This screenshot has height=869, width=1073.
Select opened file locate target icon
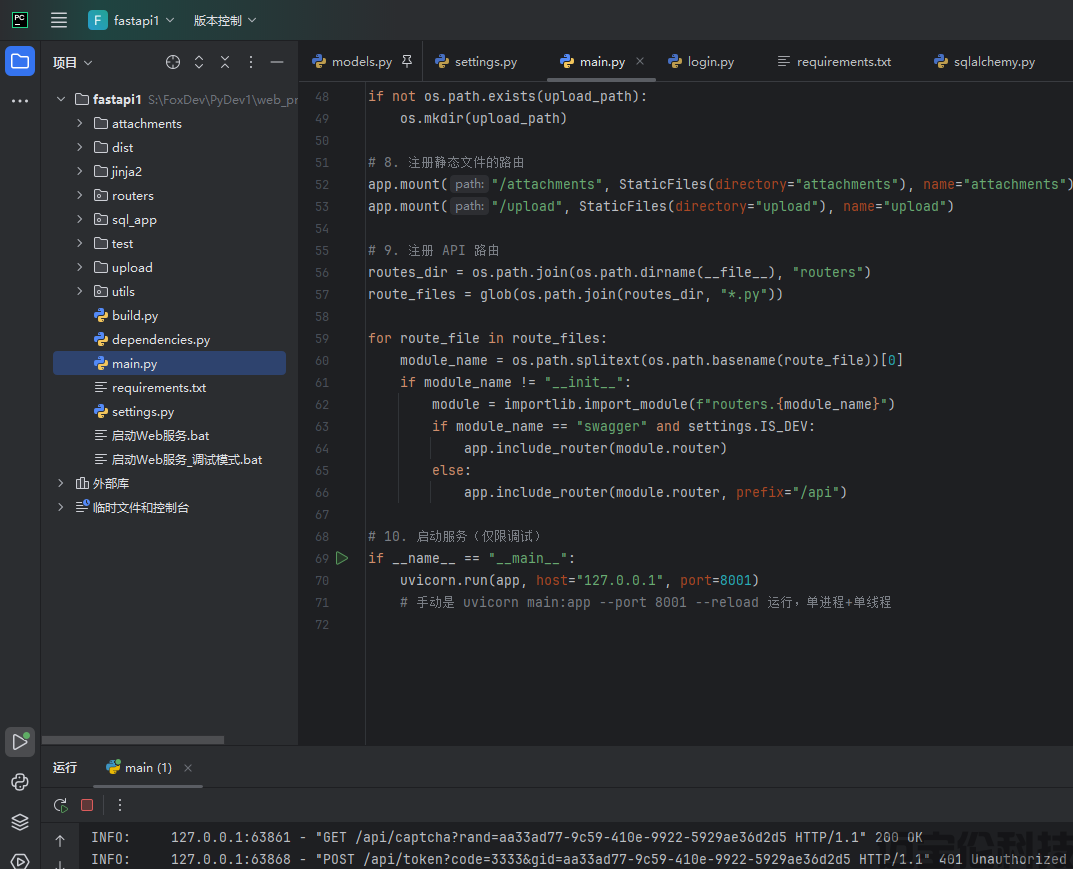coord(173,62)
